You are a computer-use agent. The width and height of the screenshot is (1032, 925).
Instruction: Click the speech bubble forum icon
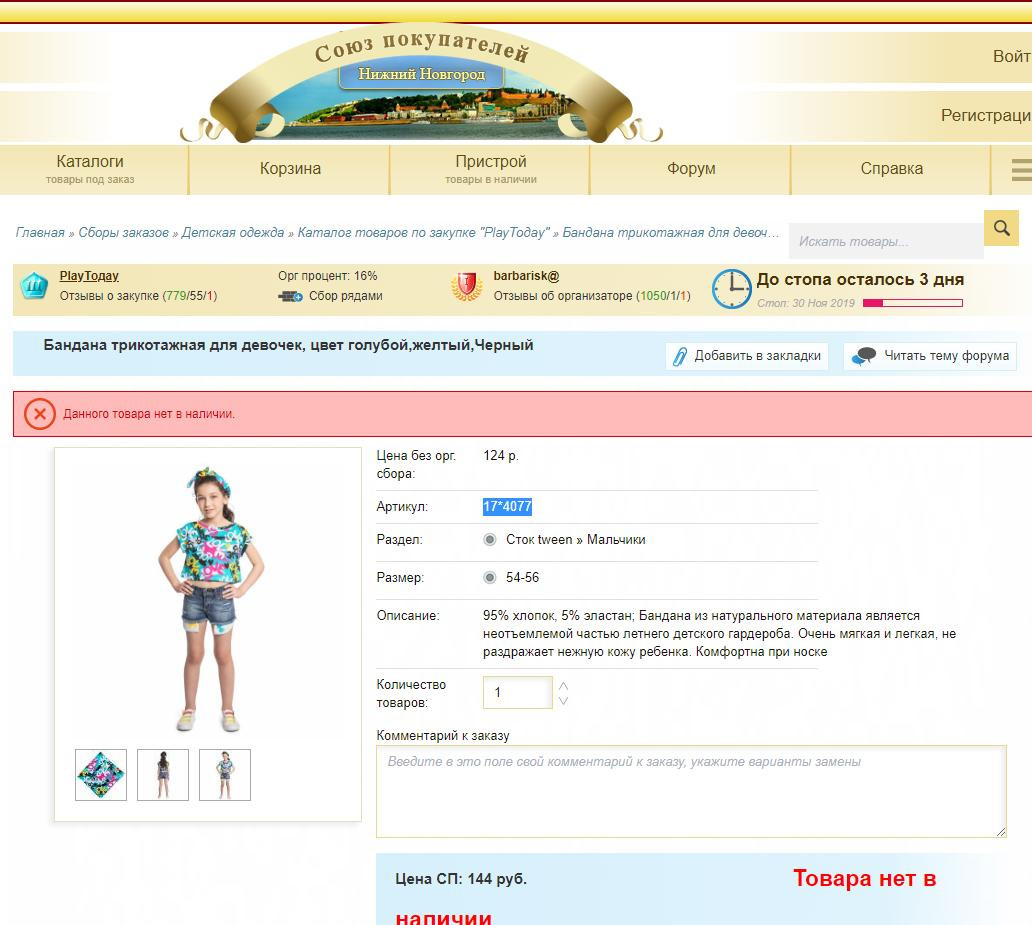click(864, 356)
